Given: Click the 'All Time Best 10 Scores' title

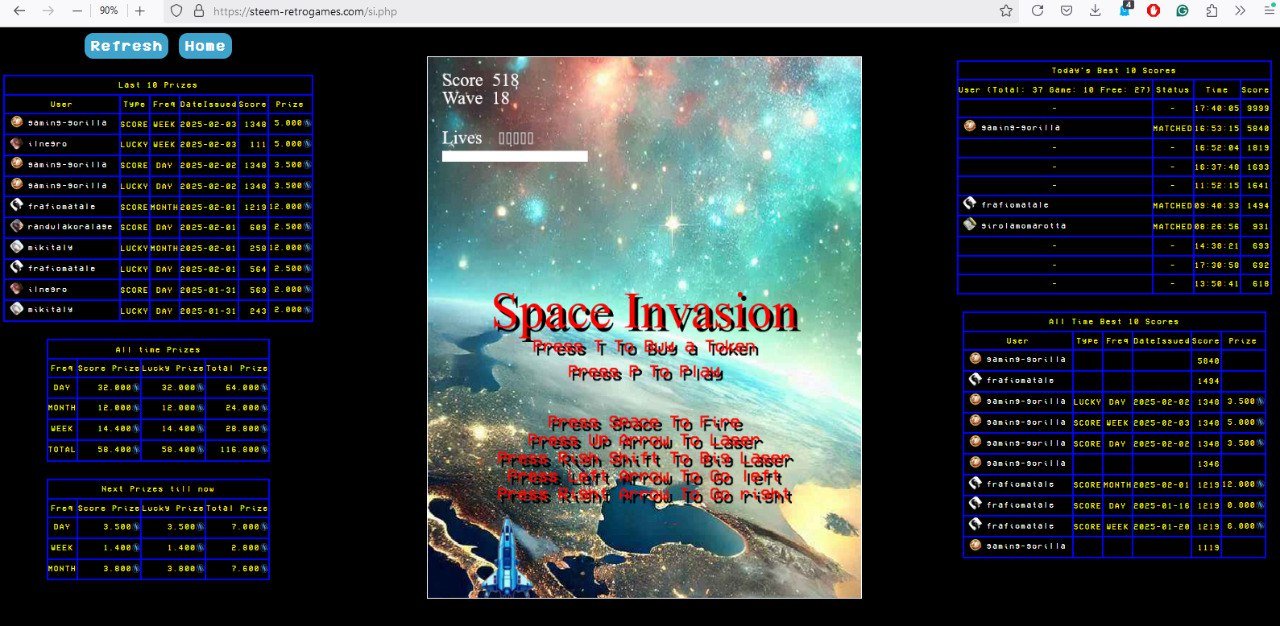Looking at the screenshot, I should point(1114,322).
